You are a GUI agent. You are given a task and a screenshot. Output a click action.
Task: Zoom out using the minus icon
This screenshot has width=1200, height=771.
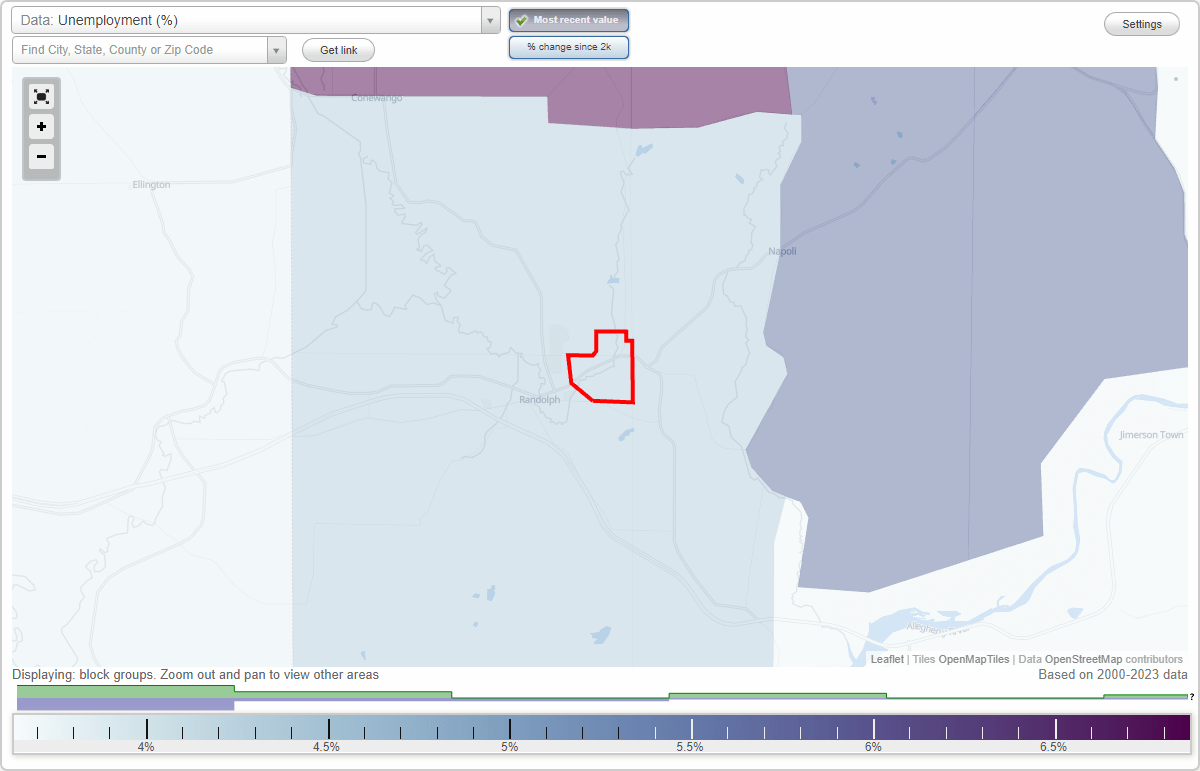click(41, 157)
